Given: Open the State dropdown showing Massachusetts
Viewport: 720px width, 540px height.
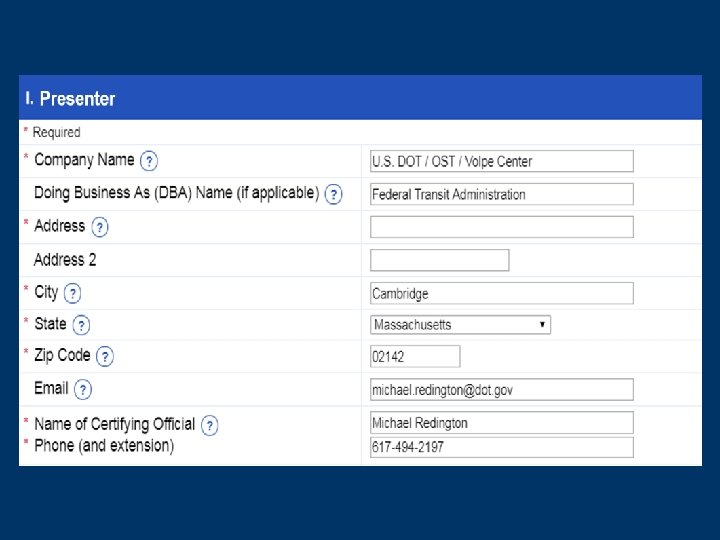Looking at the screenshot, I should tap(460, 325).
